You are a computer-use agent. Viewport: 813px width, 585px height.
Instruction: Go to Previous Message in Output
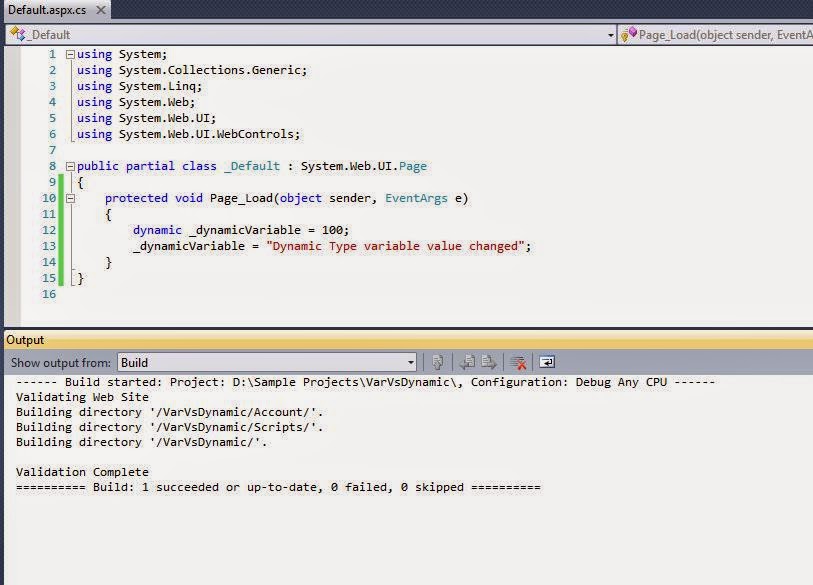467,362
